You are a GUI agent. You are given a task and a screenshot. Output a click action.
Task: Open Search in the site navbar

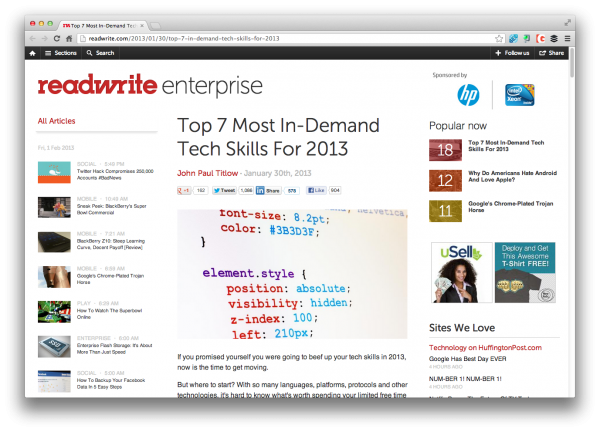click(x=100, y=53)
